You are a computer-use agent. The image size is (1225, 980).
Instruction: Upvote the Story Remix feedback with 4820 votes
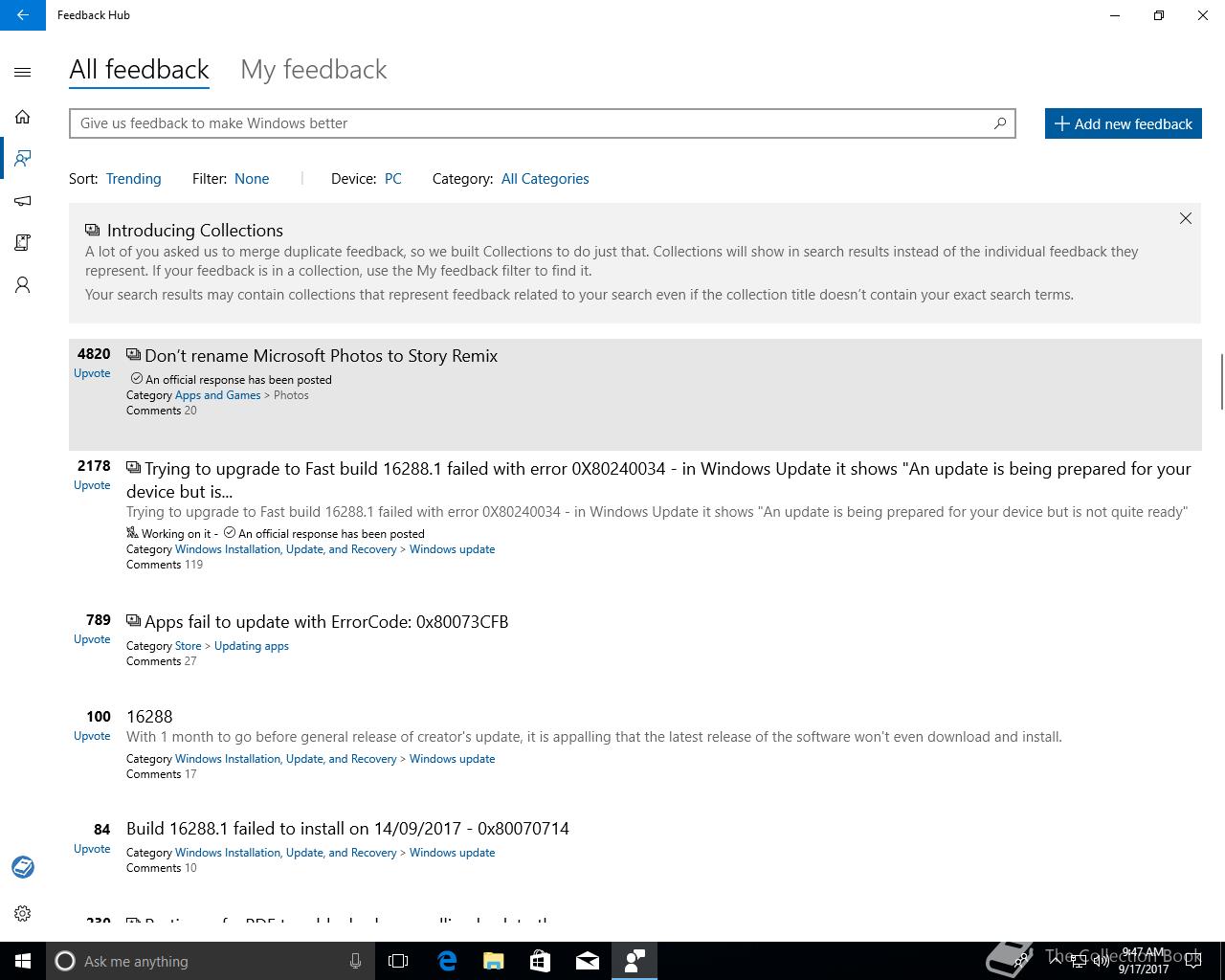92,373
